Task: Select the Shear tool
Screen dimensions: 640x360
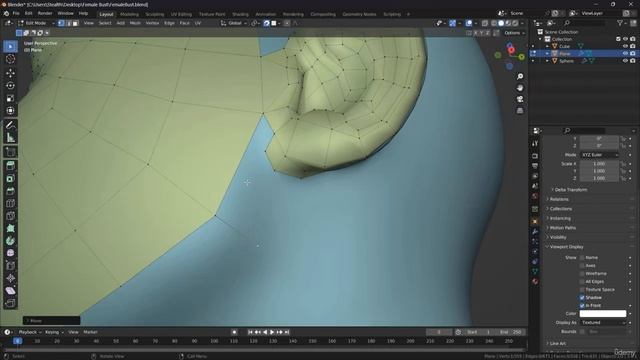Action: pos(10,291)
